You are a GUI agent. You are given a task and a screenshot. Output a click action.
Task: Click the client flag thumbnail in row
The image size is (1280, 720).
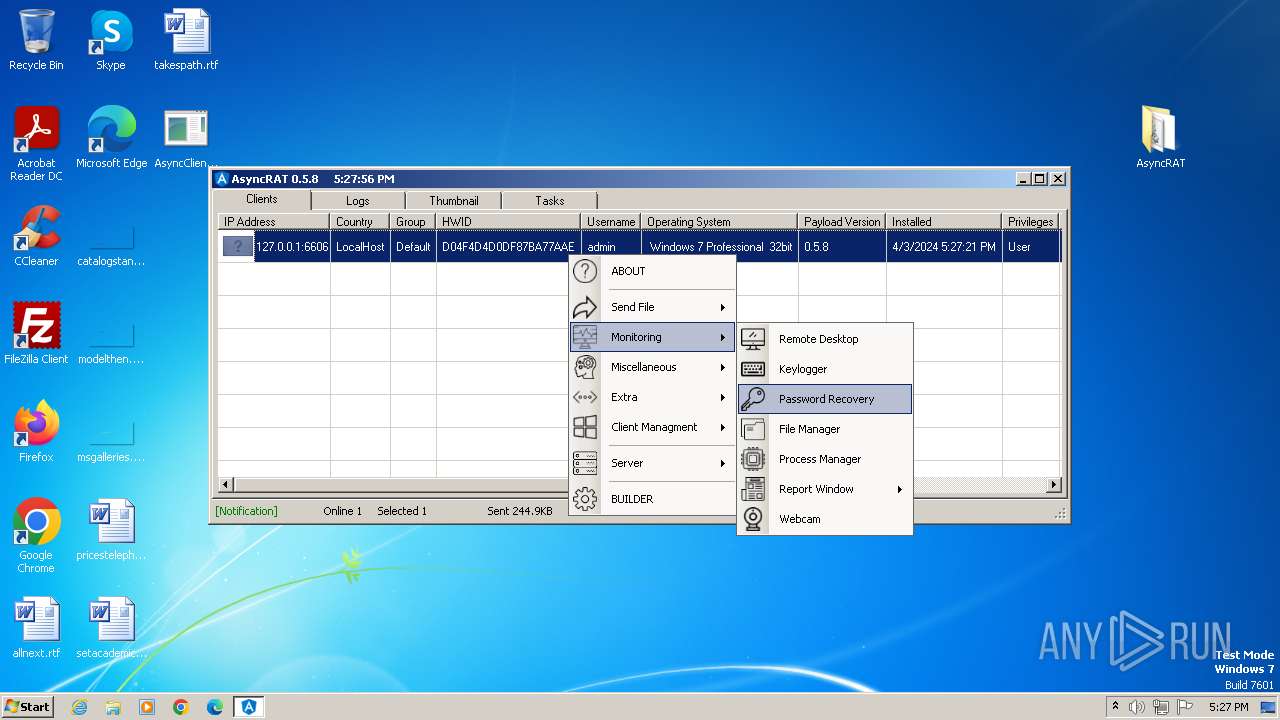238,247
